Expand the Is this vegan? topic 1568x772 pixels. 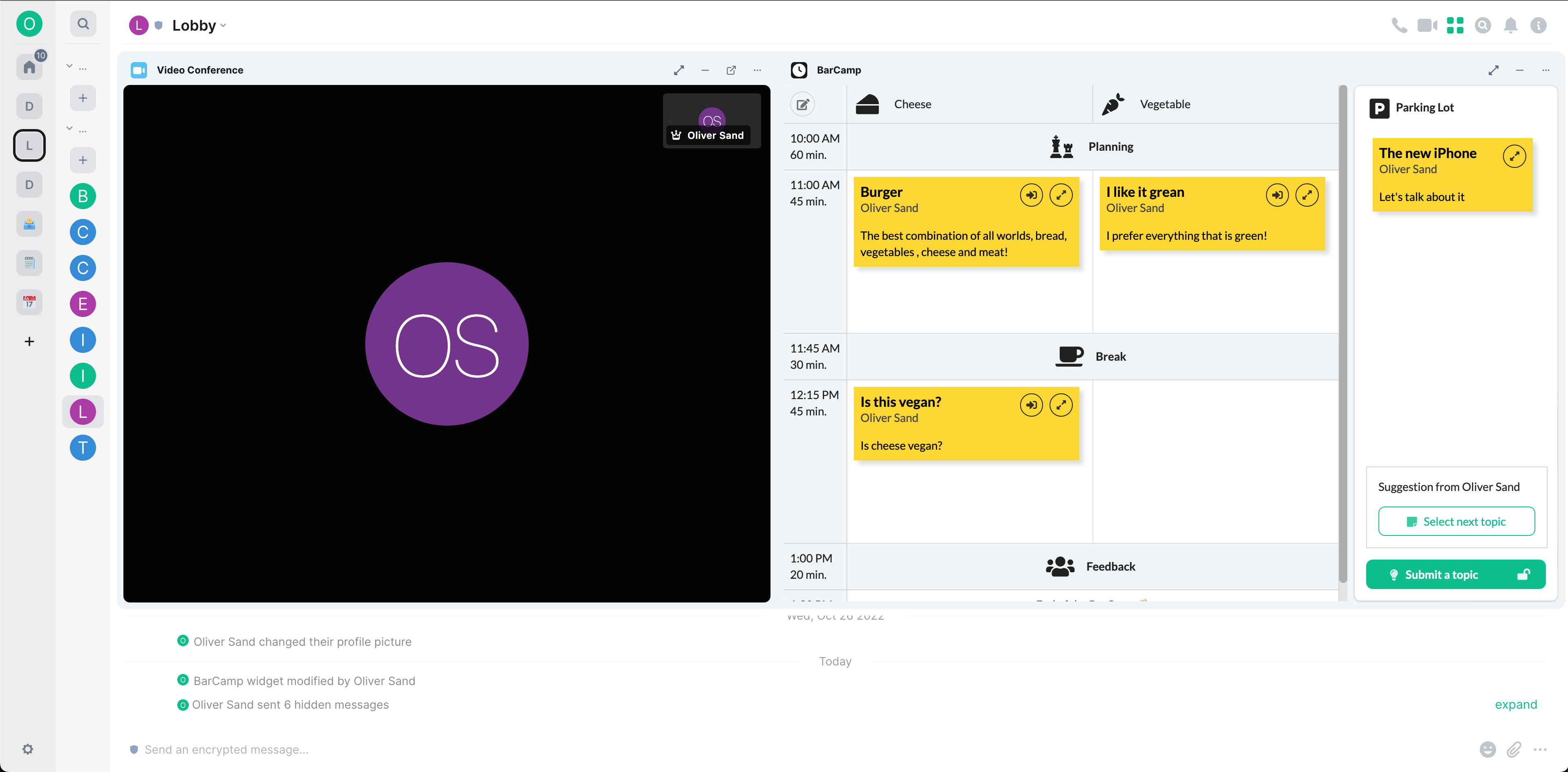click(1060, 405)
